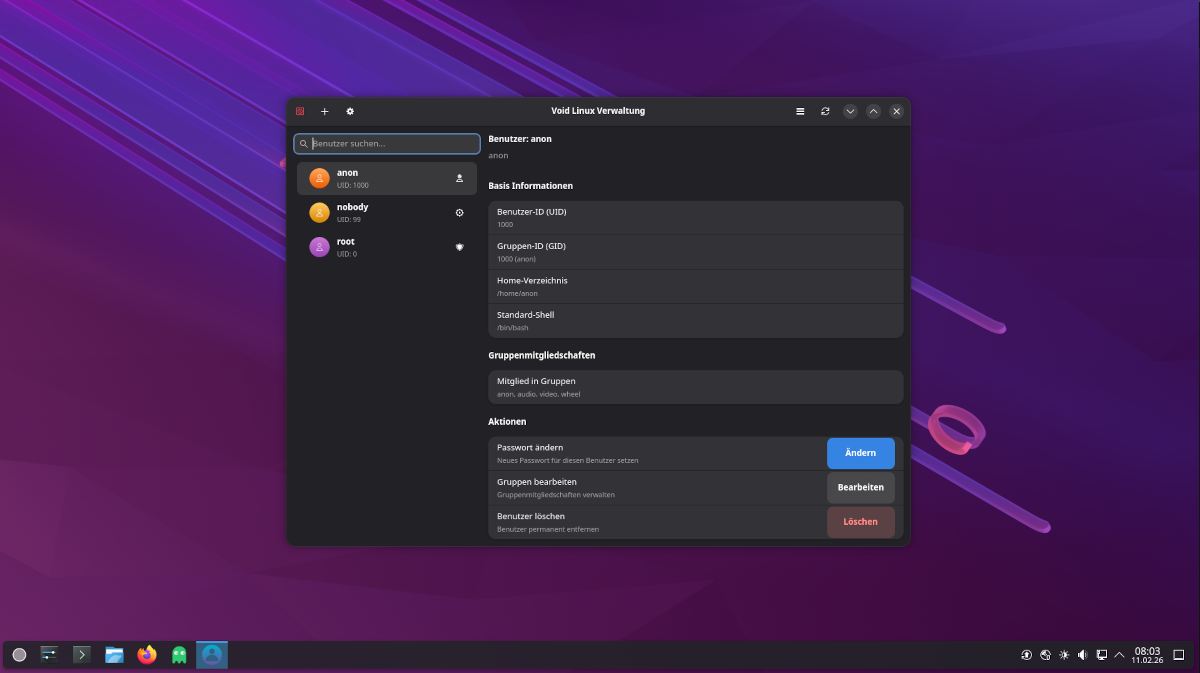This screenshot has width=1200, height=673.
Task: Click the refresh icon in the title bar
Action: (825, 111)
